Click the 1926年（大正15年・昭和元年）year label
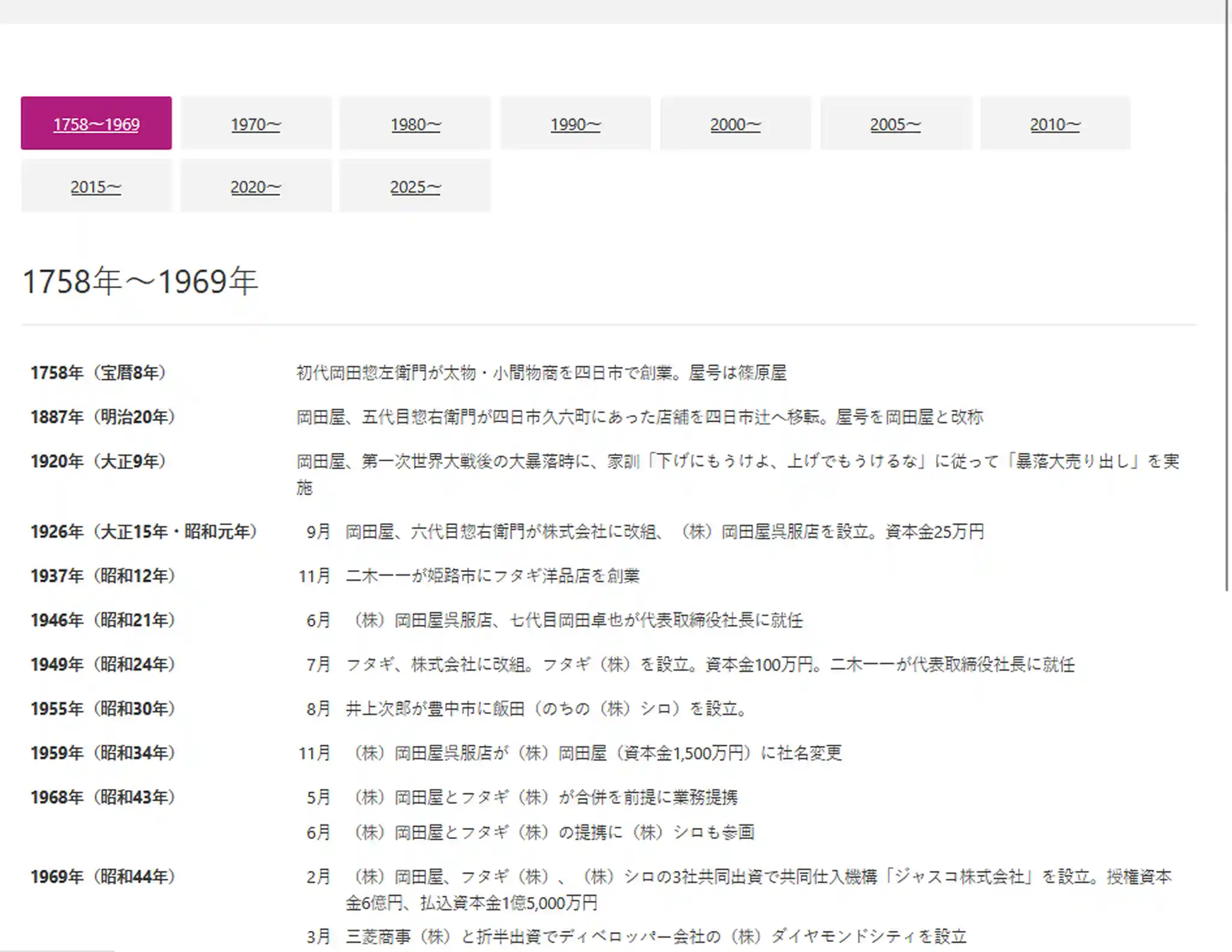 pos(144,532)
